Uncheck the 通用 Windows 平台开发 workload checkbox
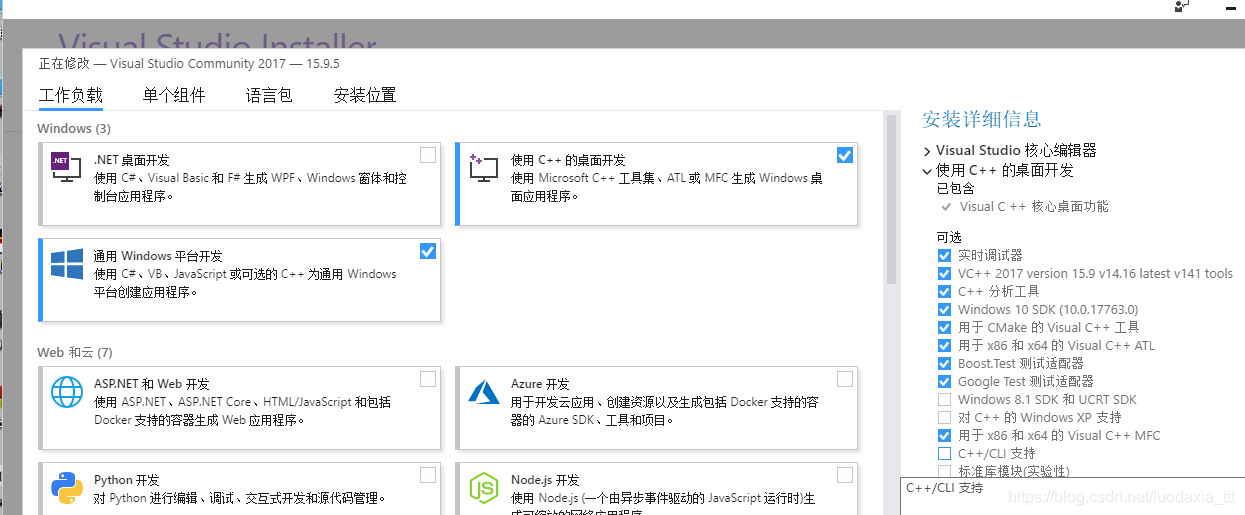The height and width of the screenshot is (515, 1245). 428,251
